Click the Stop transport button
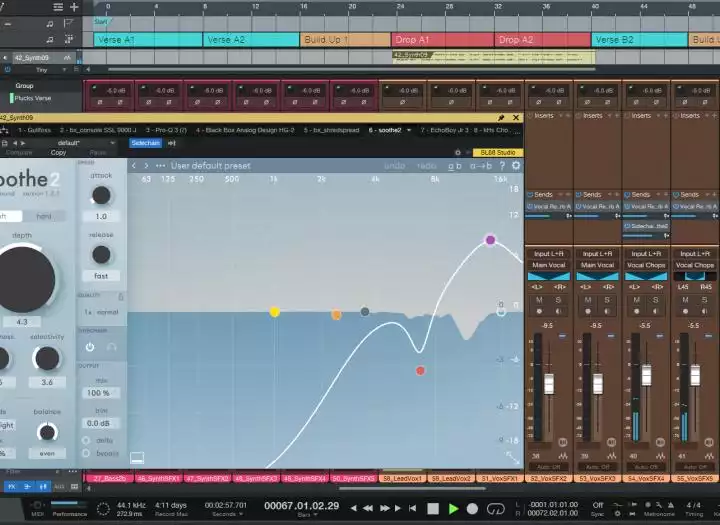This screenshot has width=720, height=525. [433, 508]
